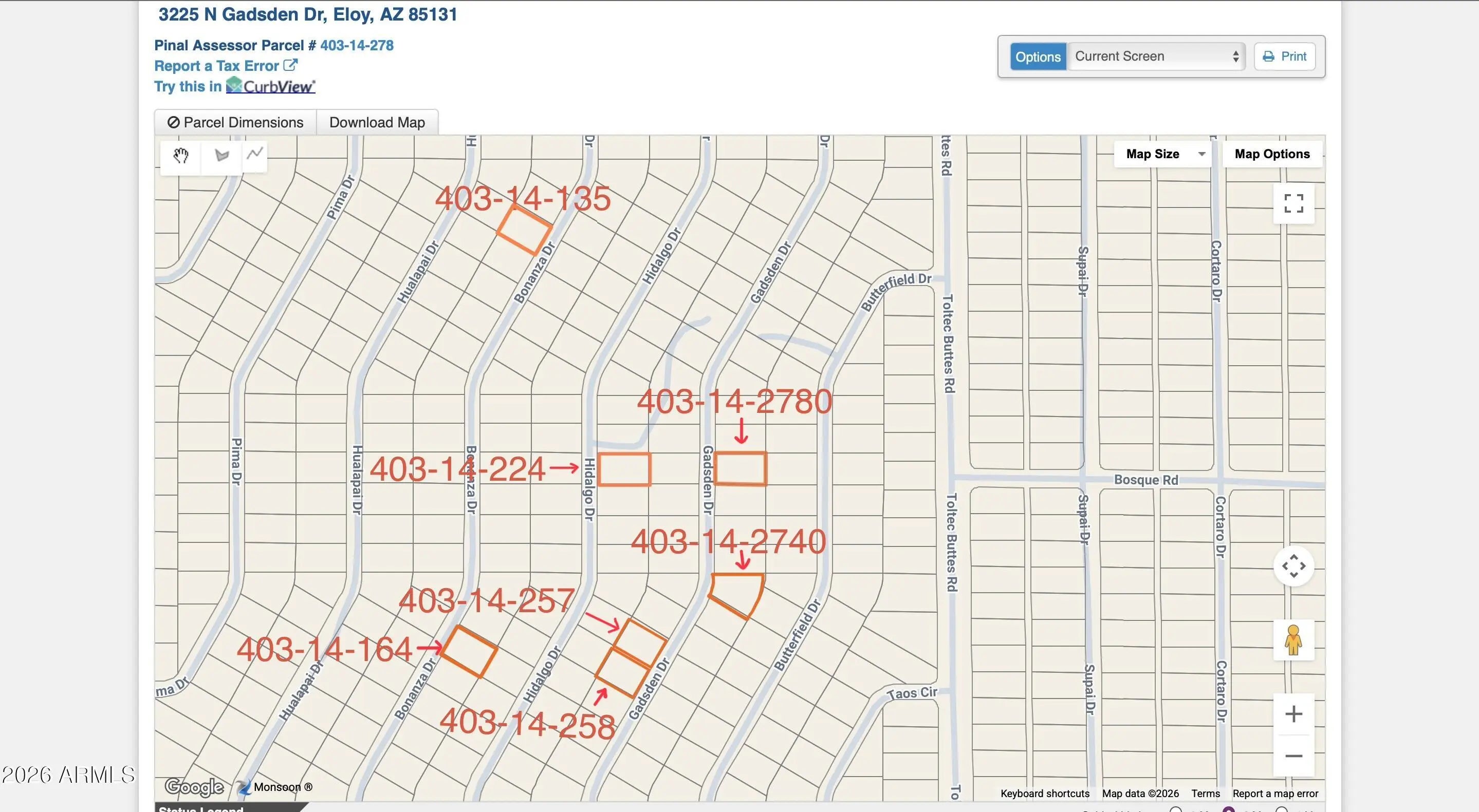Select the hand pan tool
The height and width of the screenshot is (812, 1479).
[181, 155]
